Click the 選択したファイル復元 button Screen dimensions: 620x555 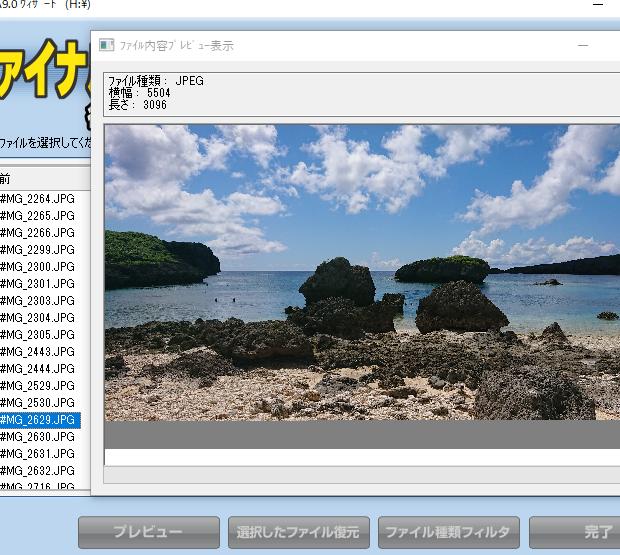pos(298,532)
